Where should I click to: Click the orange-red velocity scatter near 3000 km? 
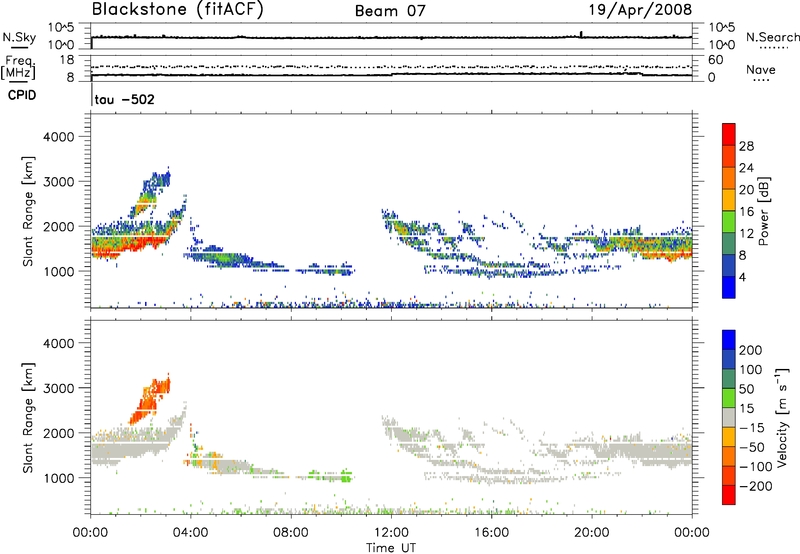pyautogui.click(x=149, y=400)
